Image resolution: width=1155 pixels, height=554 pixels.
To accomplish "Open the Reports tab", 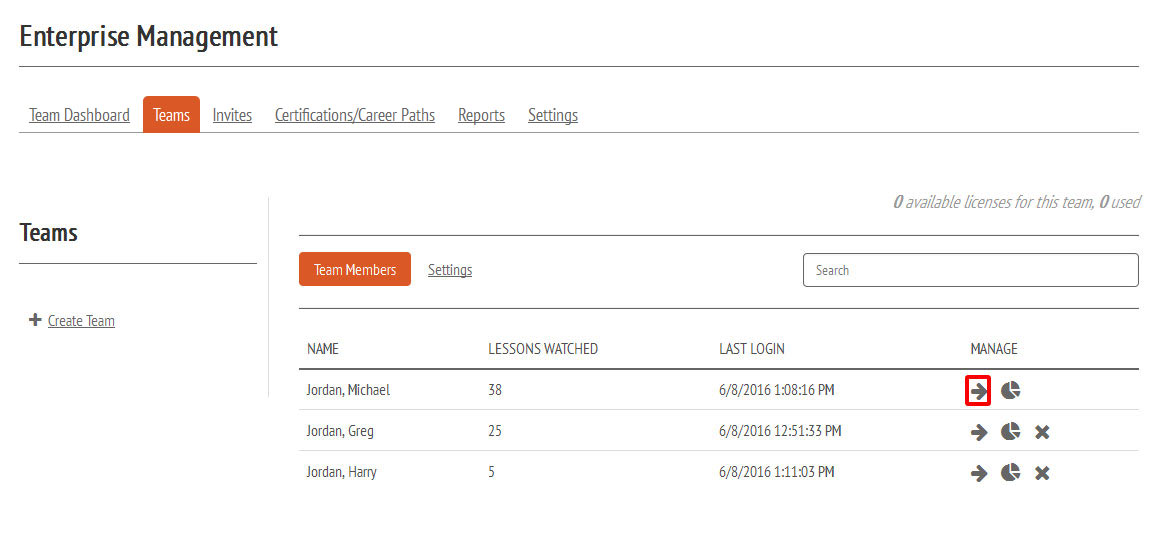I will [481, 115].
